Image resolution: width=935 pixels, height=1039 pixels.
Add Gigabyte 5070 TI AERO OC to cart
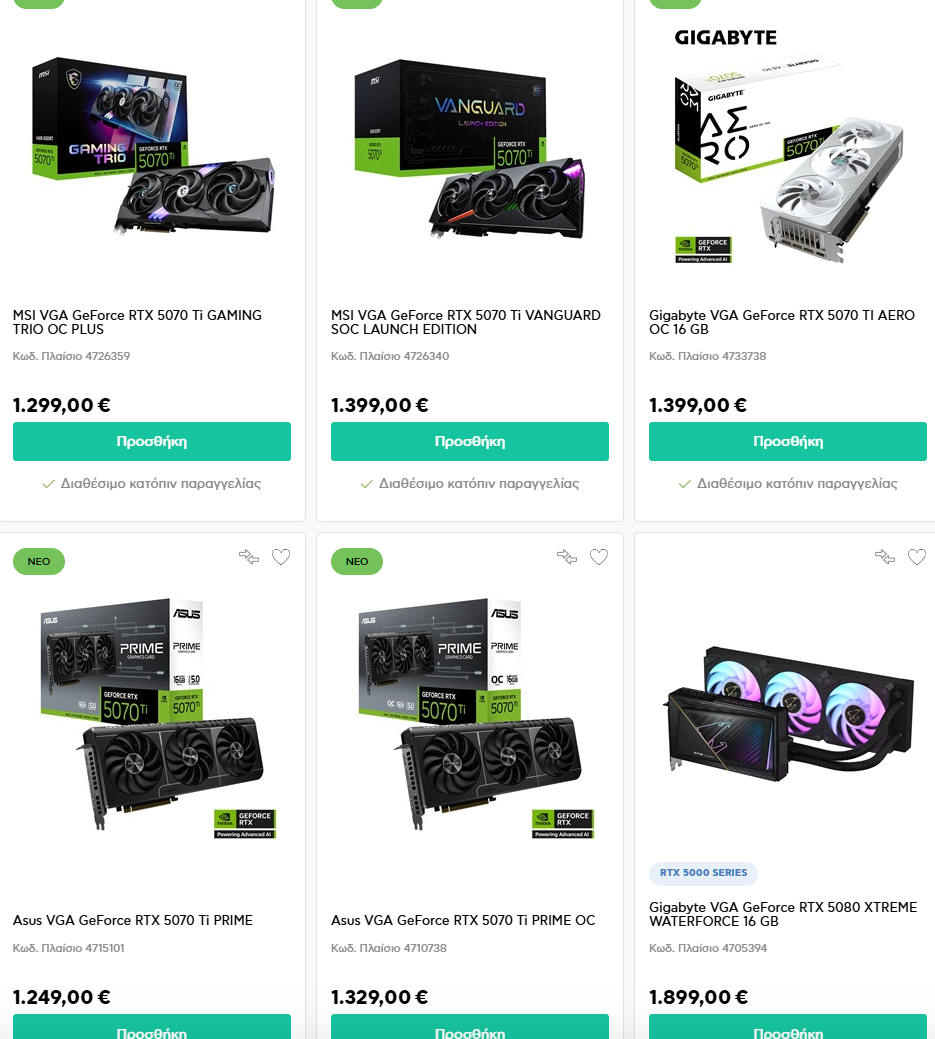click(788, 441)
